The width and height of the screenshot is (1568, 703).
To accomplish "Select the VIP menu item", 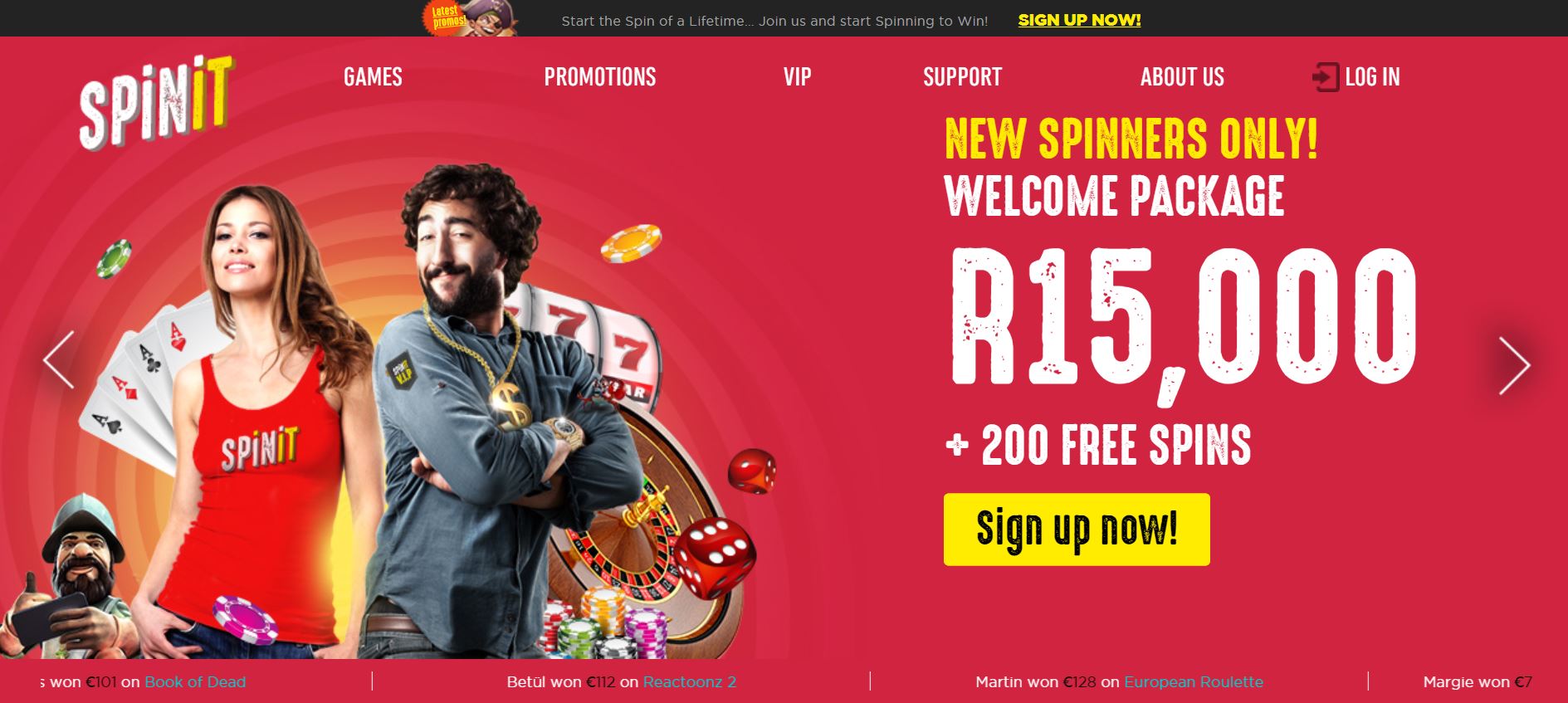I will point(797,77).
